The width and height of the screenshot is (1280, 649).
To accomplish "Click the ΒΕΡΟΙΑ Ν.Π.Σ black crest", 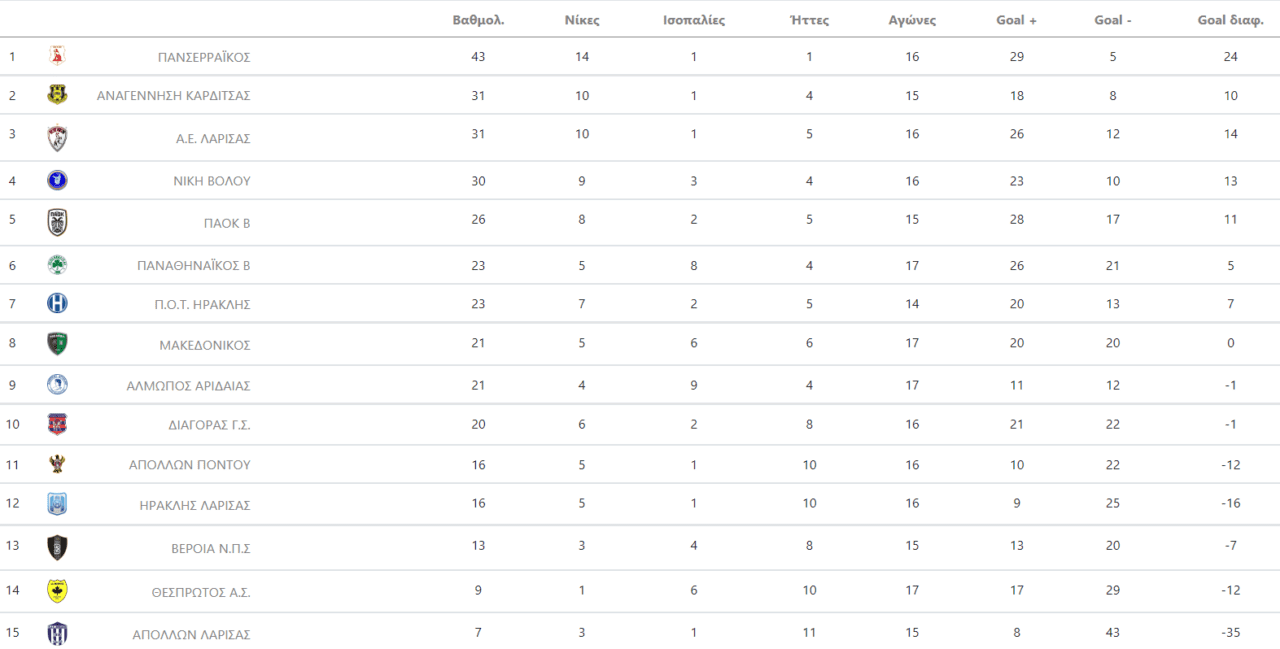I will [x=57, y=547].
